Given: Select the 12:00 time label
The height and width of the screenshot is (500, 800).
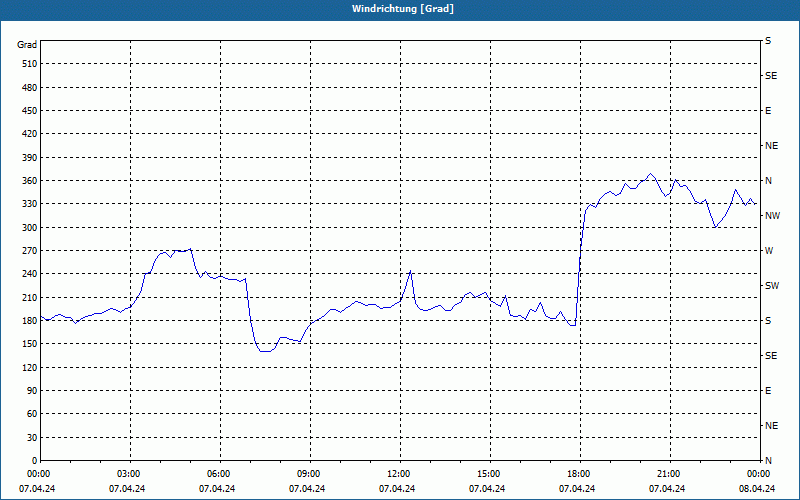Looking at the screenshot, I should pyautogui.click(x=400, y=474).
